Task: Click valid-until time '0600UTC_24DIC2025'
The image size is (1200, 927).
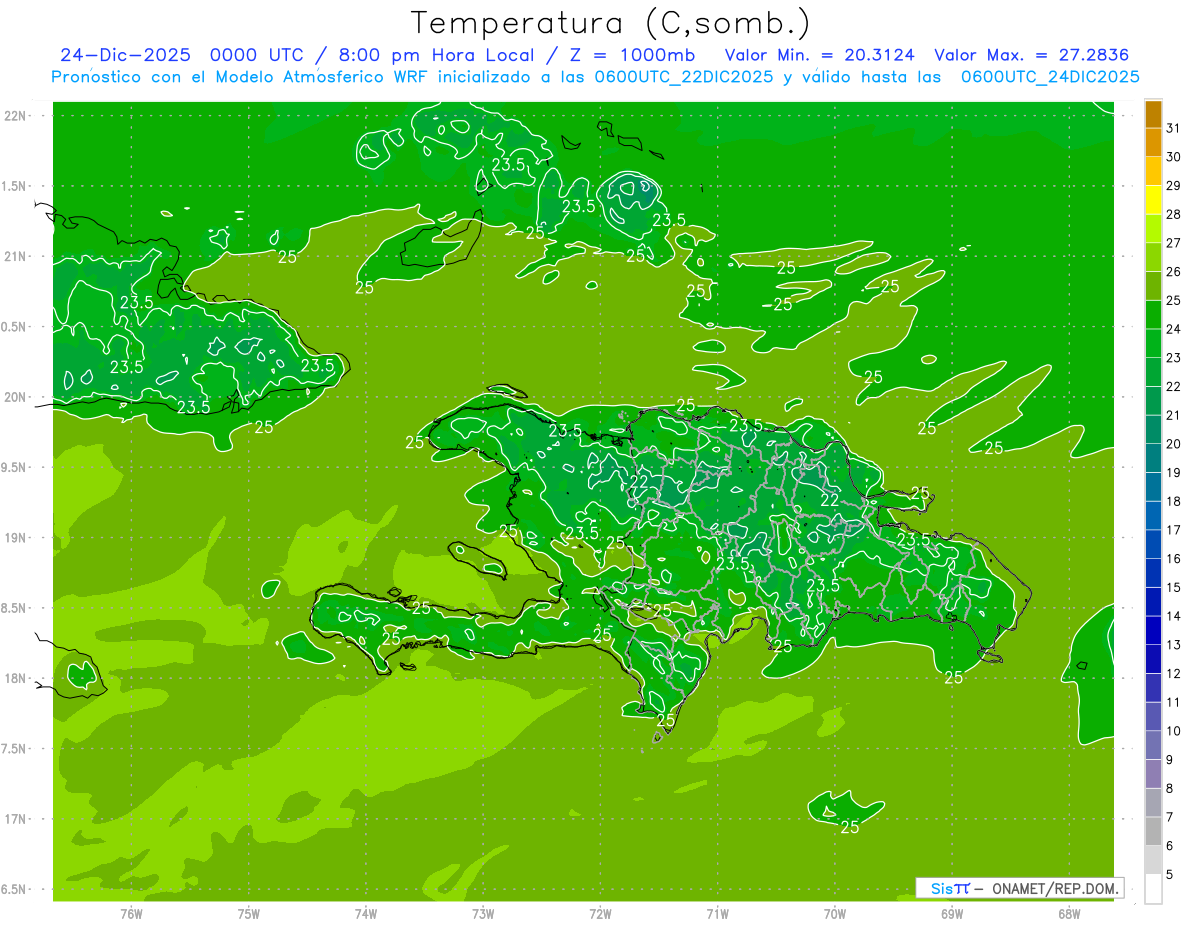Action: coord(1050,77)
